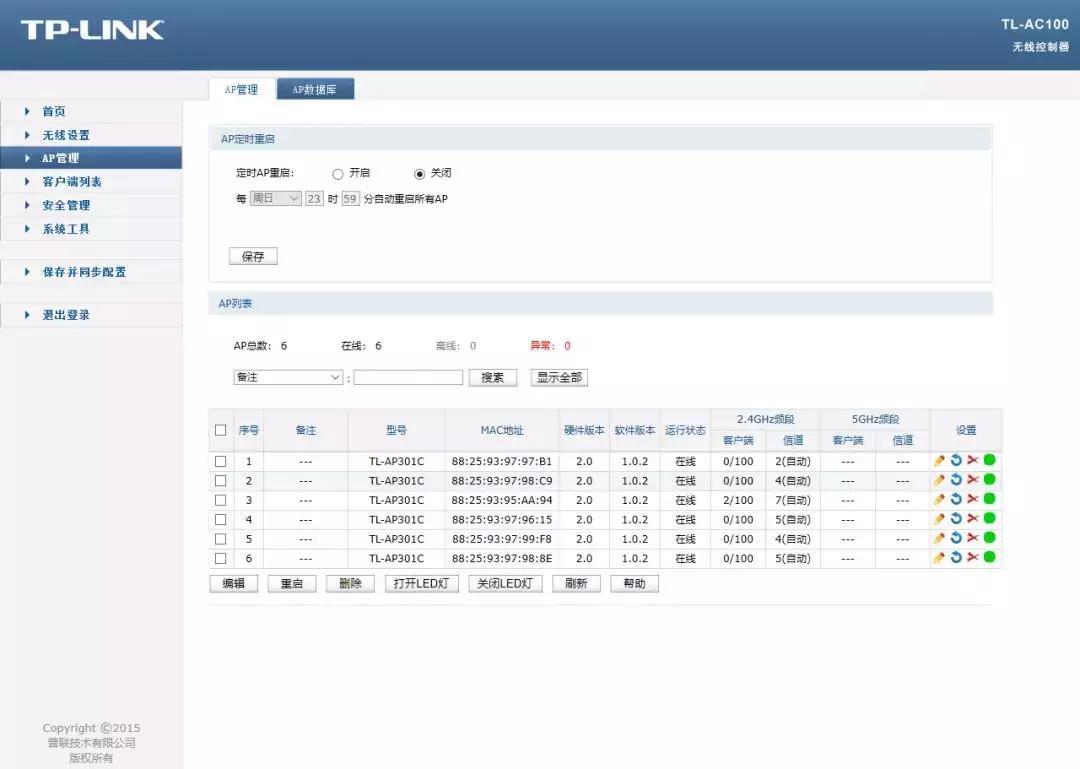Image resolution: width=1080 pixels, height=769 pixels.
Task: Click the edit pencil icon for AP row 1
Action: click(x=938, y=461)
